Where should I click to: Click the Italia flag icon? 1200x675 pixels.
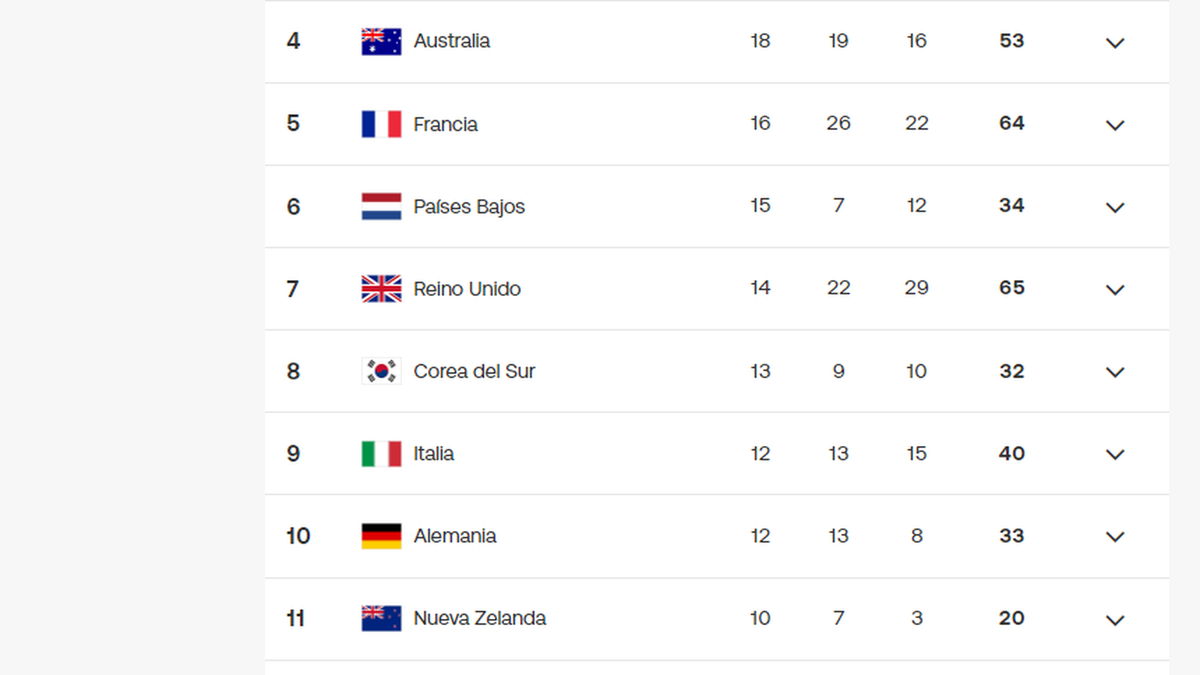click(381, 454)
